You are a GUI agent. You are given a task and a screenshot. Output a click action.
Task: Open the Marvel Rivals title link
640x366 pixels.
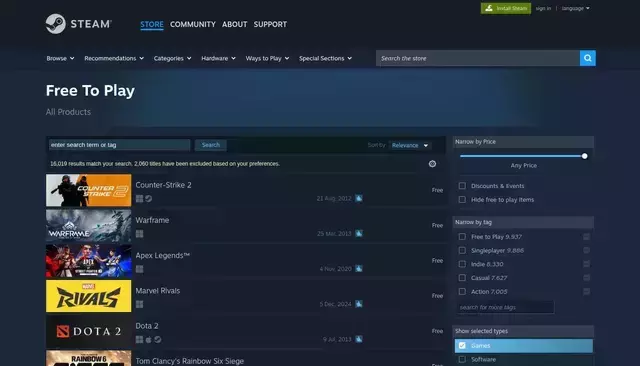point(158,291)
